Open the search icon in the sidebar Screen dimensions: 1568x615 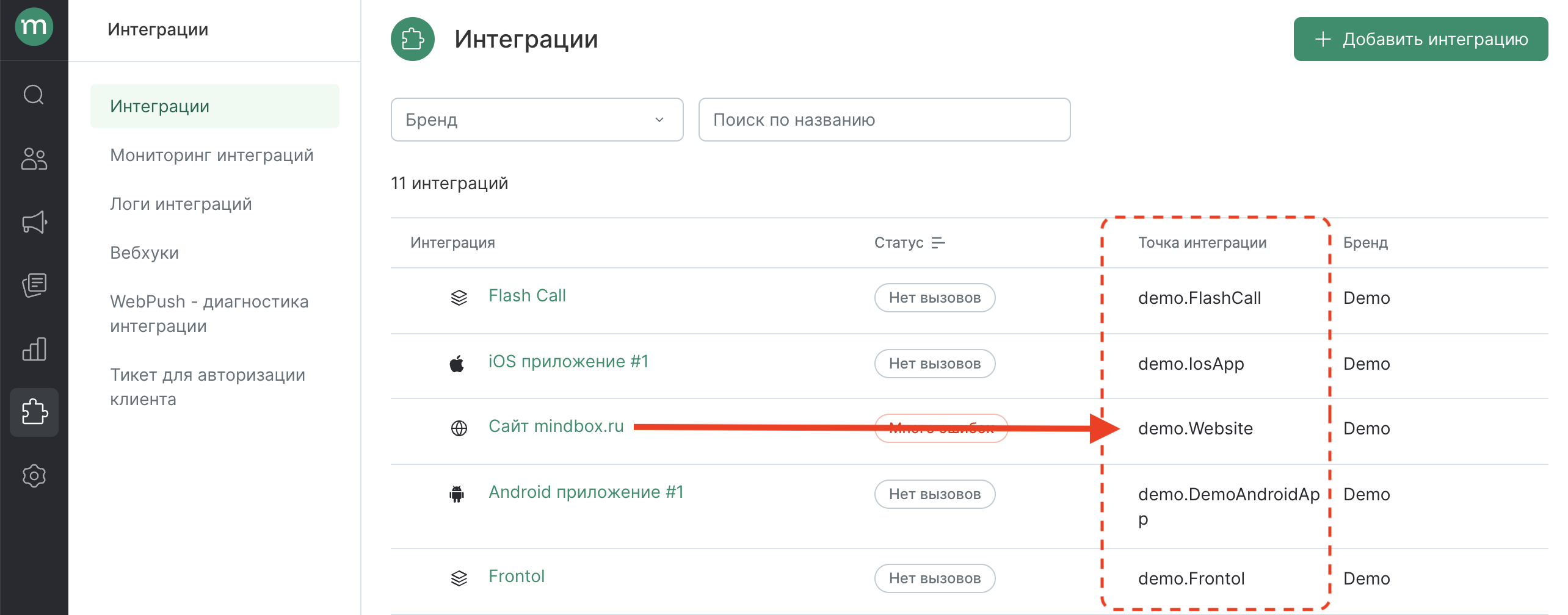tap(34, 95)
